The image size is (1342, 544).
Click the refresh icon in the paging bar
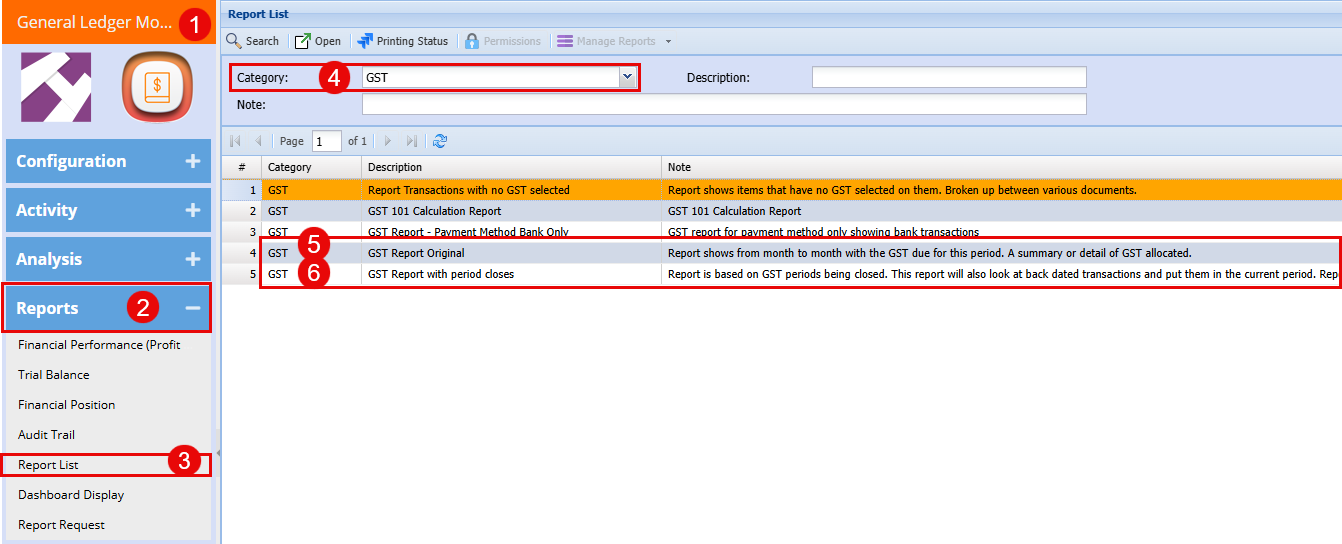[440, 141]
